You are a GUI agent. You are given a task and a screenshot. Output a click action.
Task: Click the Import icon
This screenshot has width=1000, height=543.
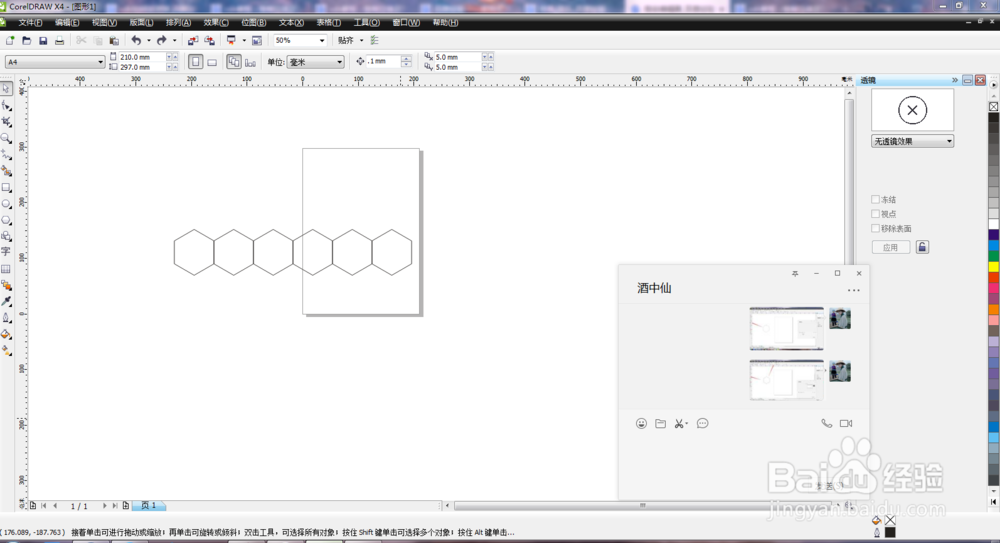193,40
